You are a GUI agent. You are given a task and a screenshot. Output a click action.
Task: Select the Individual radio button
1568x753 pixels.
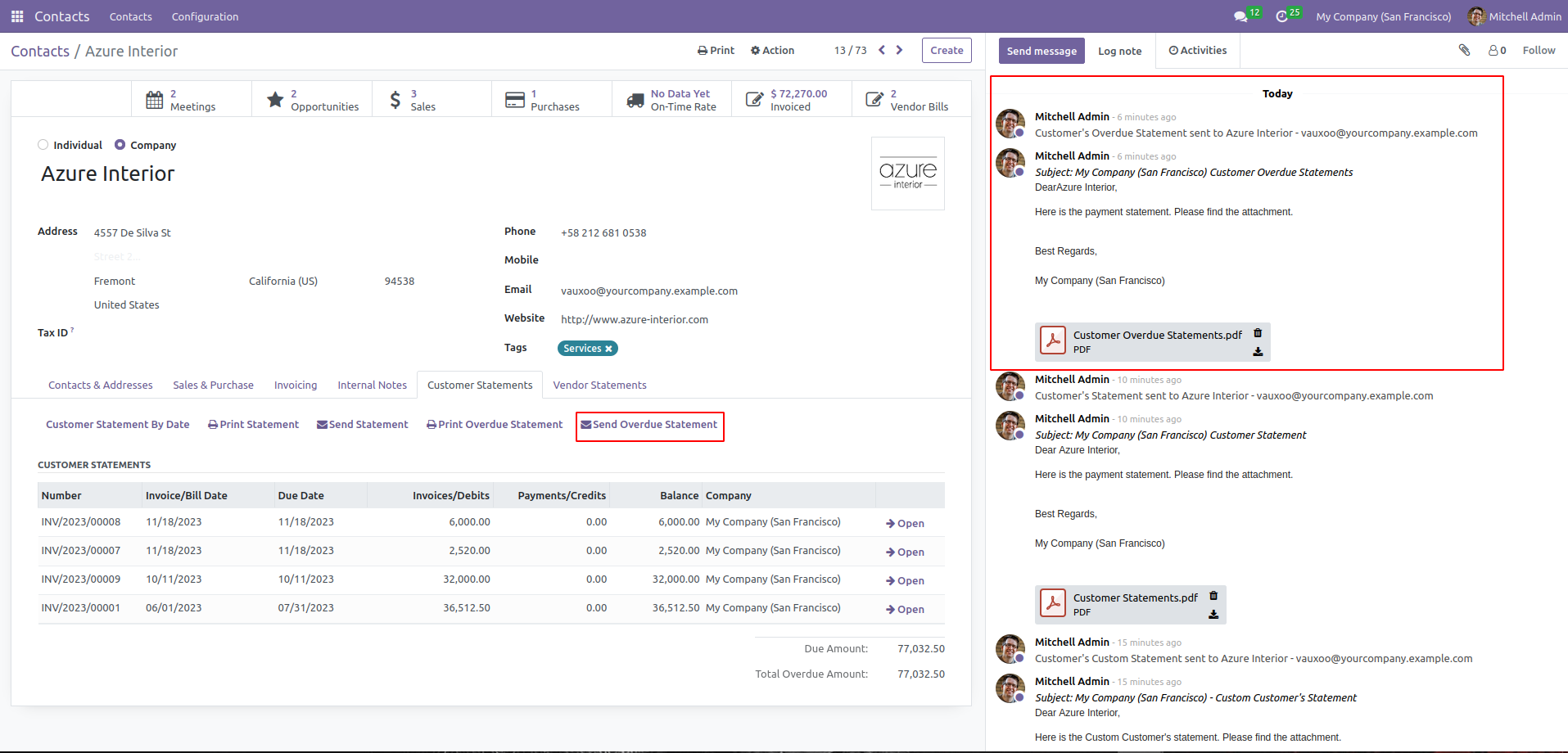click(43, 145)
